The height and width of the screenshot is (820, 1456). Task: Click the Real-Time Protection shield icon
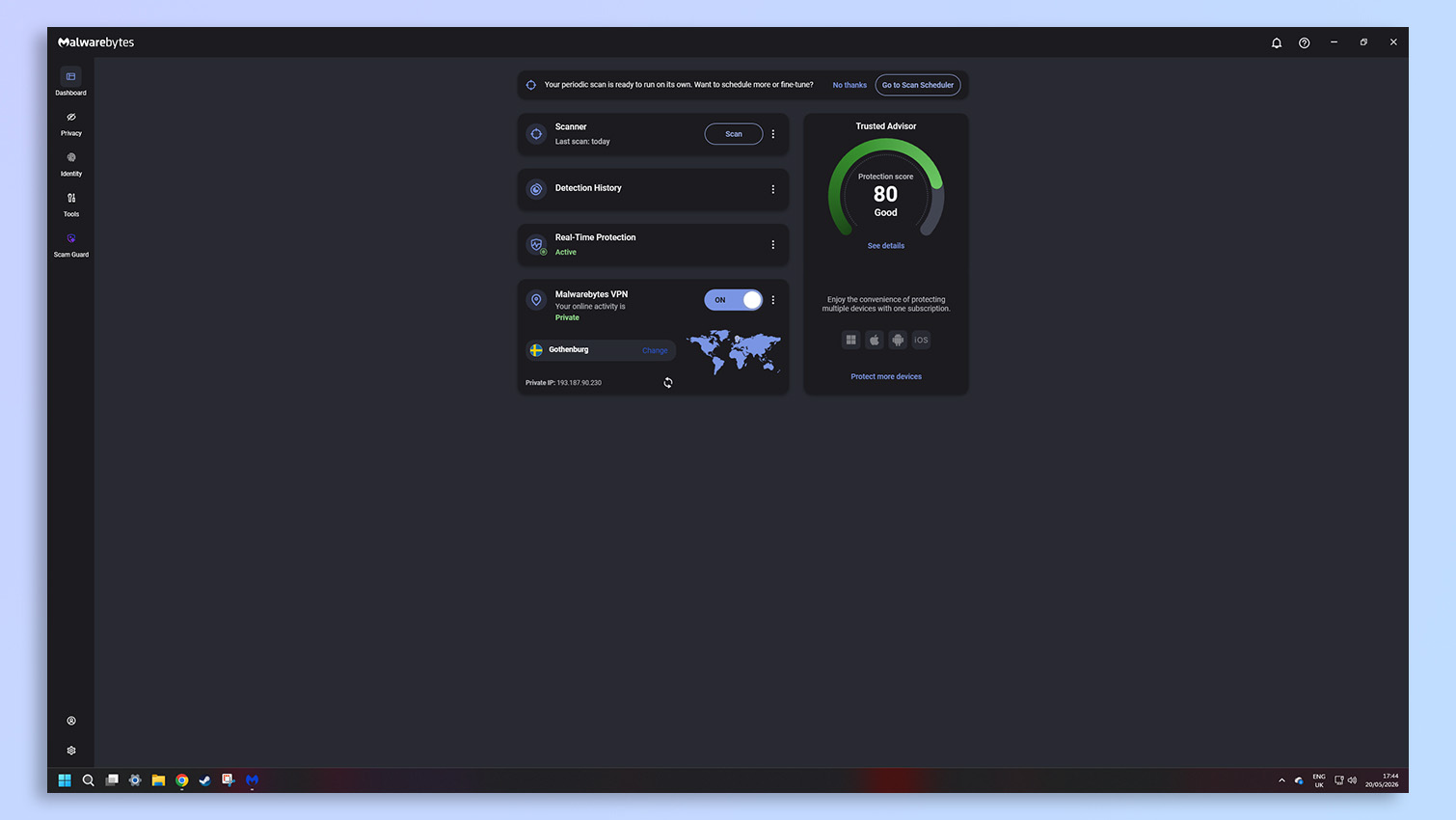pyautogui.click(x=537, y=245)
